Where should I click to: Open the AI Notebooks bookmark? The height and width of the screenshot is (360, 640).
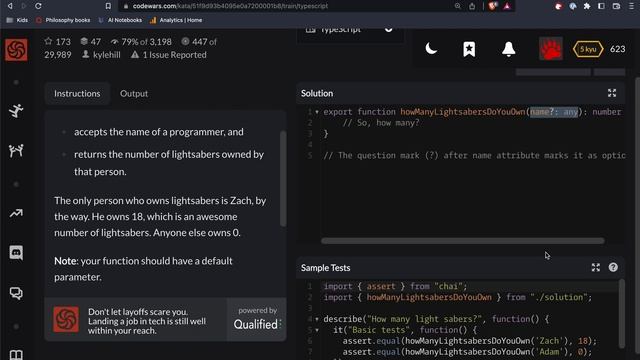[x=120, y=20]
